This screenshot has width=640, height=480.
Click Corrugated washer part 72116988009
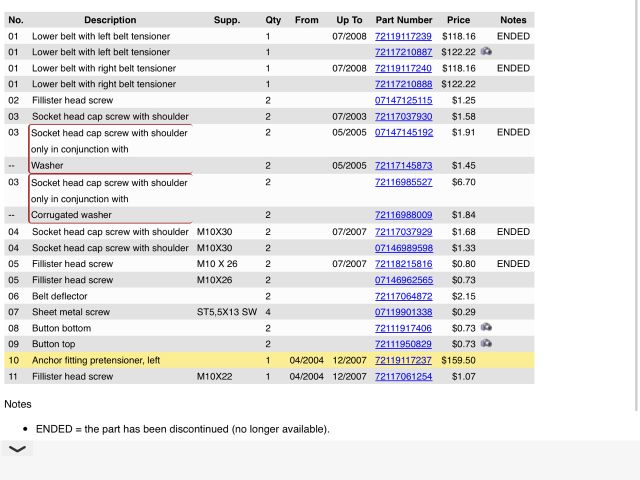pyautogui.click(x=403, y=215)
